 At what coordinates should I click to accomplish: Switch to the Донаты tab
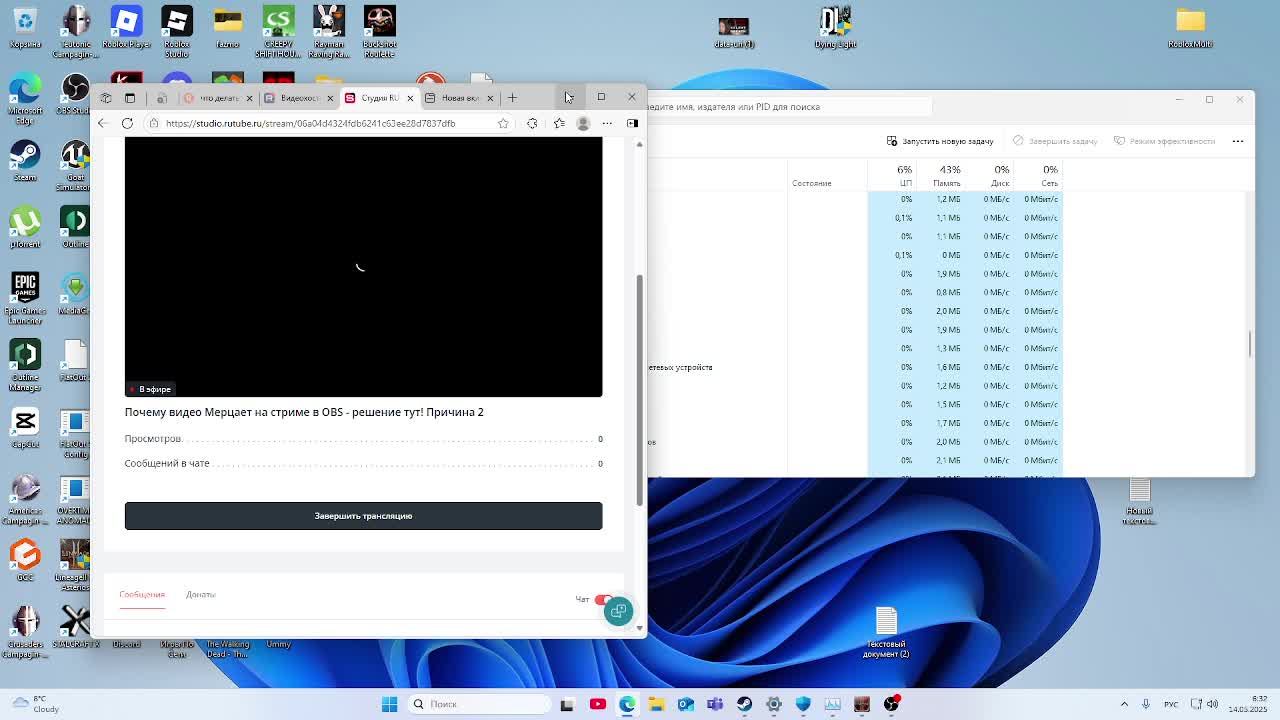[200, 594]
